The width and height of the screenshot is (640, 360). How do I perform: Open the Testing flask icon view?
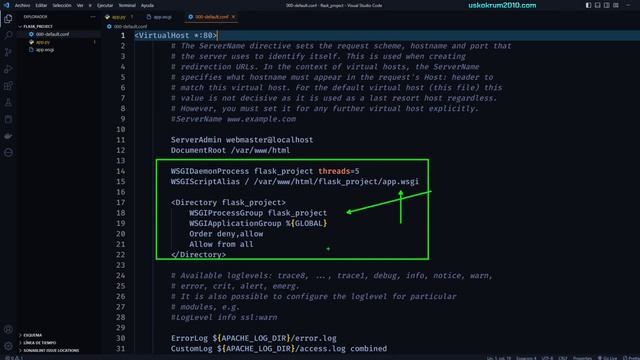pos(8,102)
